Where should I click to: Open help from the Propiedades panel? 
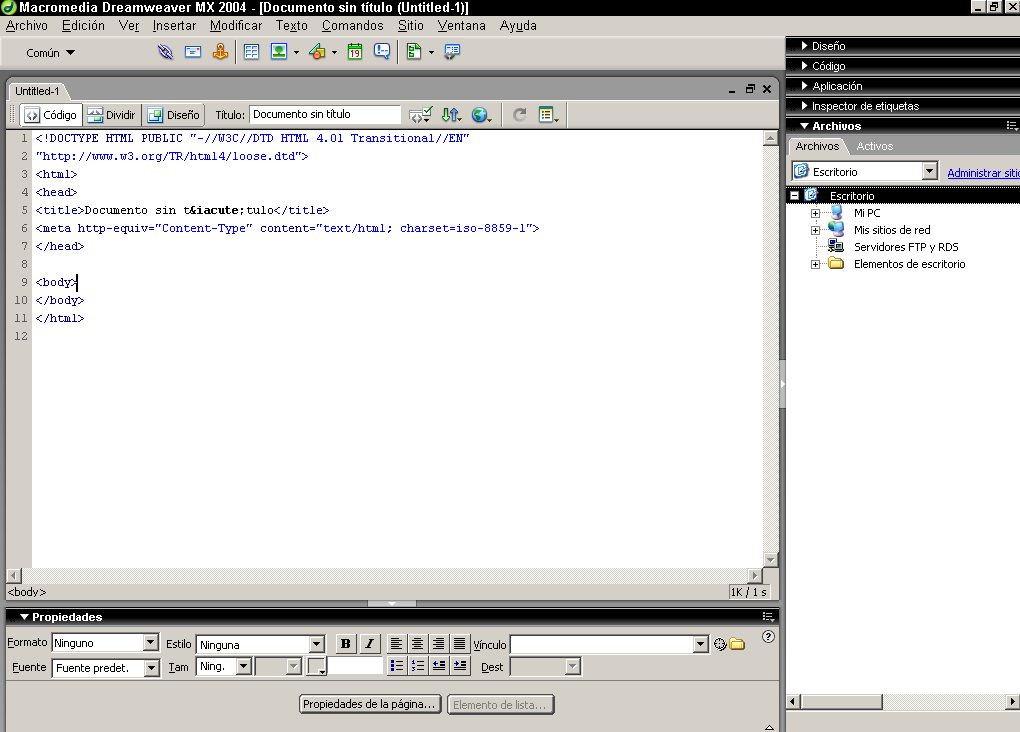click(x=768, y=637)
